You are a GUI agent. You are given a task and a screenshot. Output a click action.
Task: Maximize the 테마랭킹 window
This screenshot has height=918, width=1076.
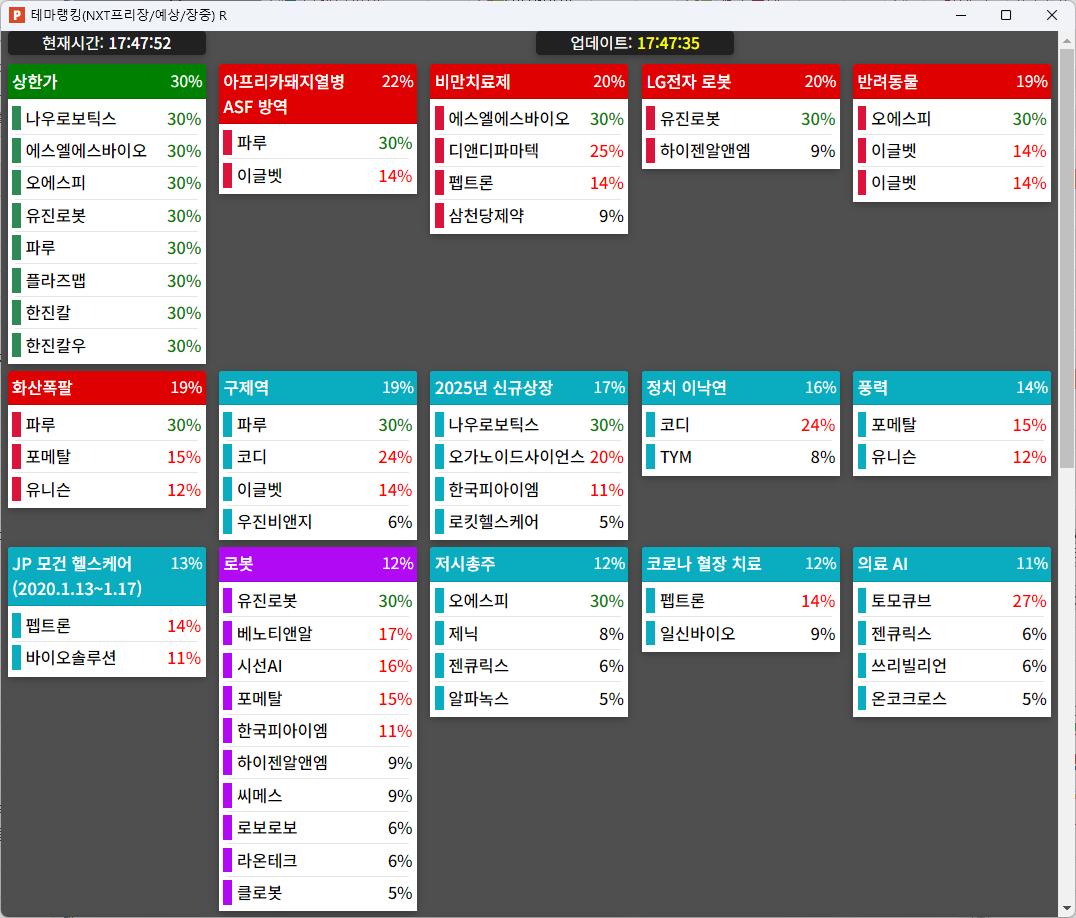tap(1006, 15)
